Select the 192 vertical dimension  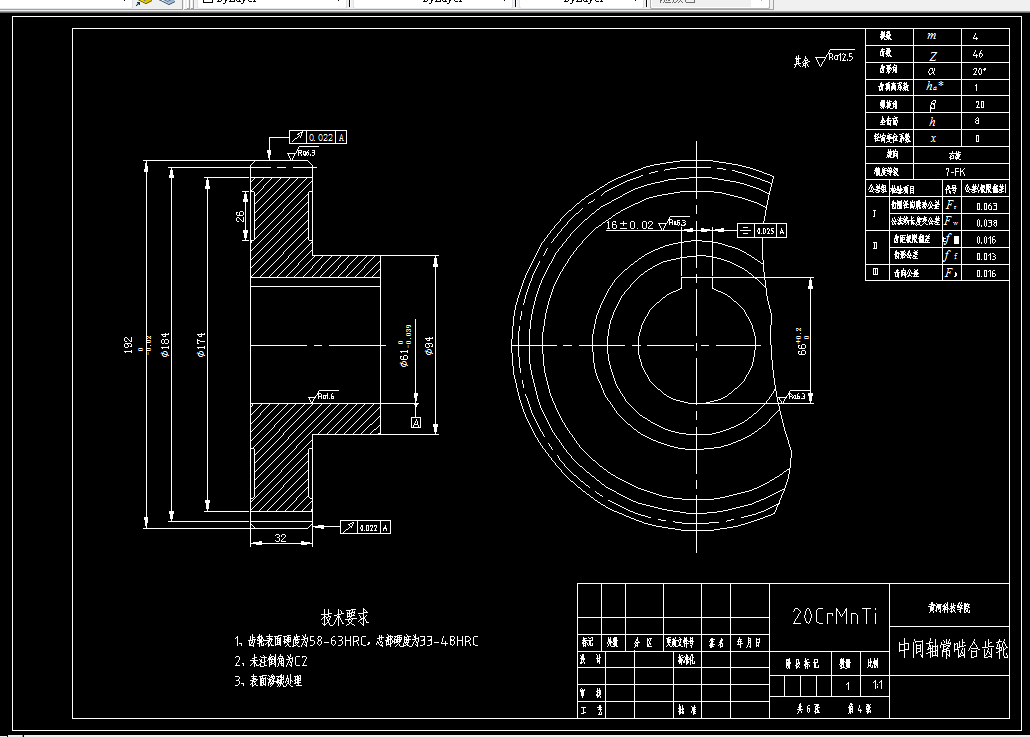pyautogui.click(x=129, y=345)
